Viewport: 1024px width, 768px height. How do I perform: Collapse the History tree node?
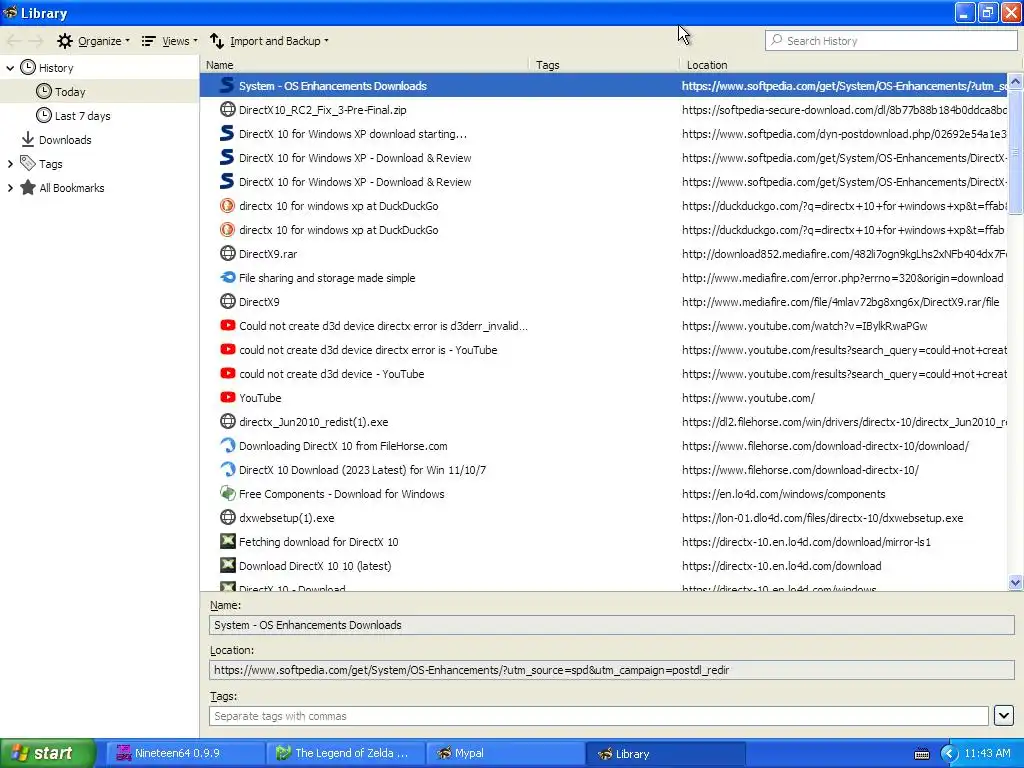coord(10,68)
